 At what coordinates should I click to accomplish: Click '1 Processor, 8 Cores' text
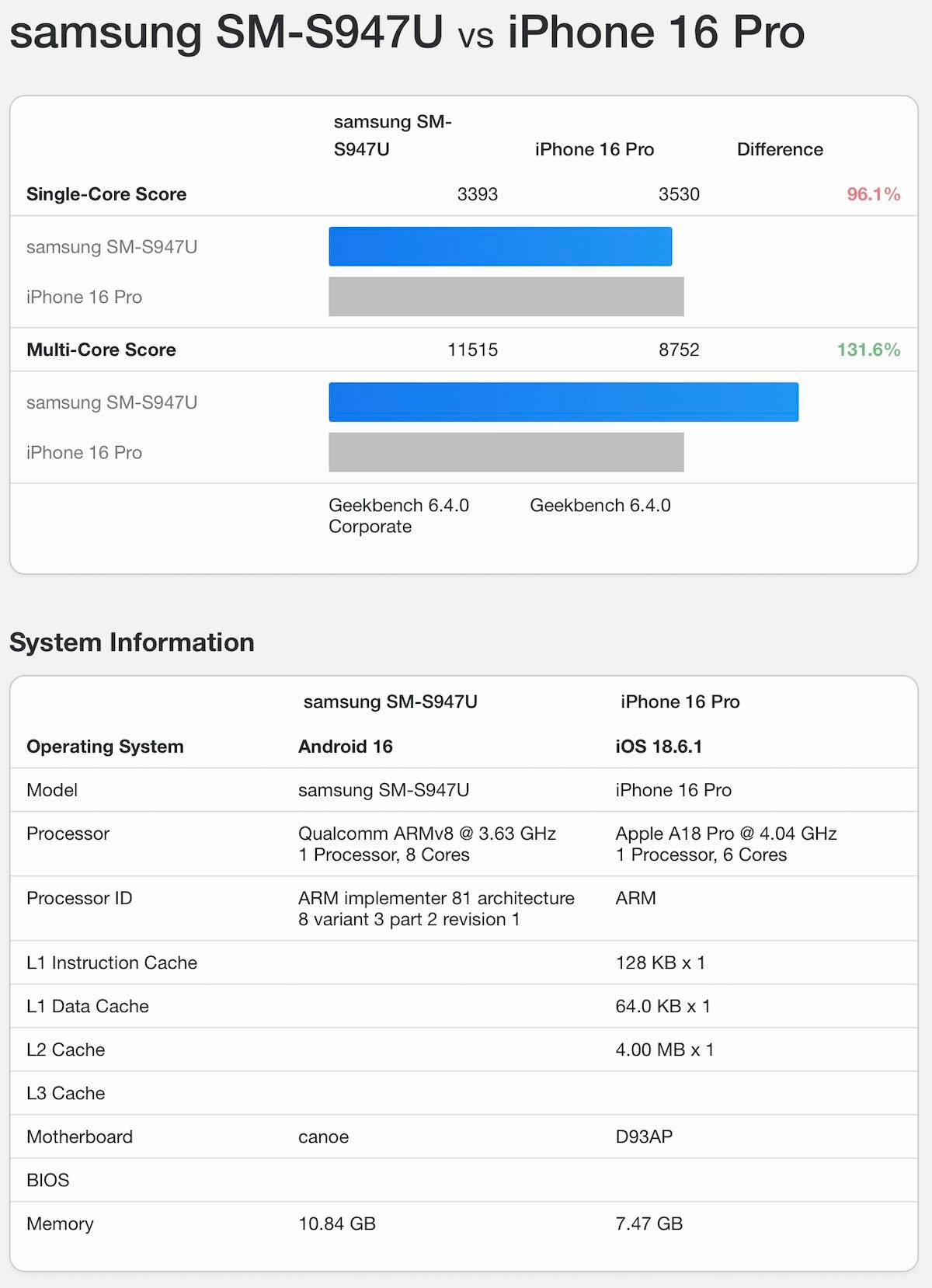click(x=384, y=855)
